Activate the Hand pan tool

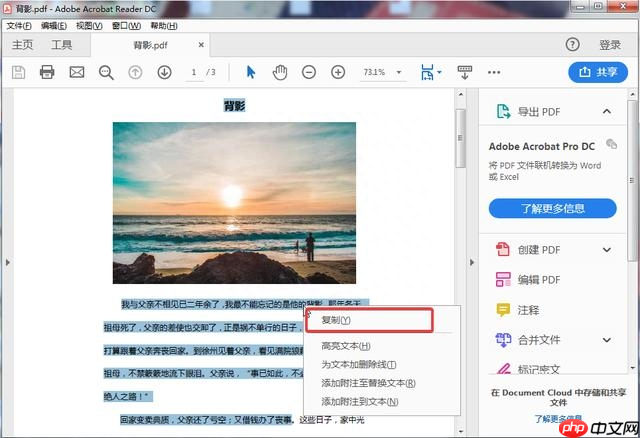(280, 72)
